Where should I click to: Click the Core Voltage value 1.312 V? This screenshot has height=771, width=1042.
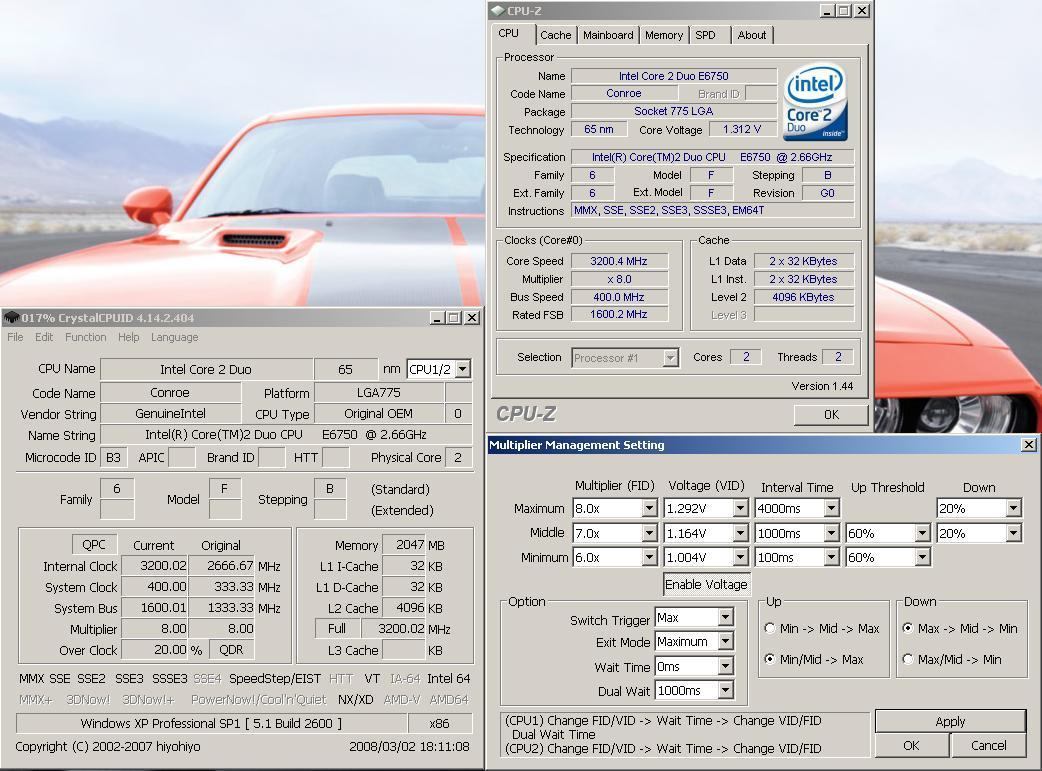tap(742, 129)
